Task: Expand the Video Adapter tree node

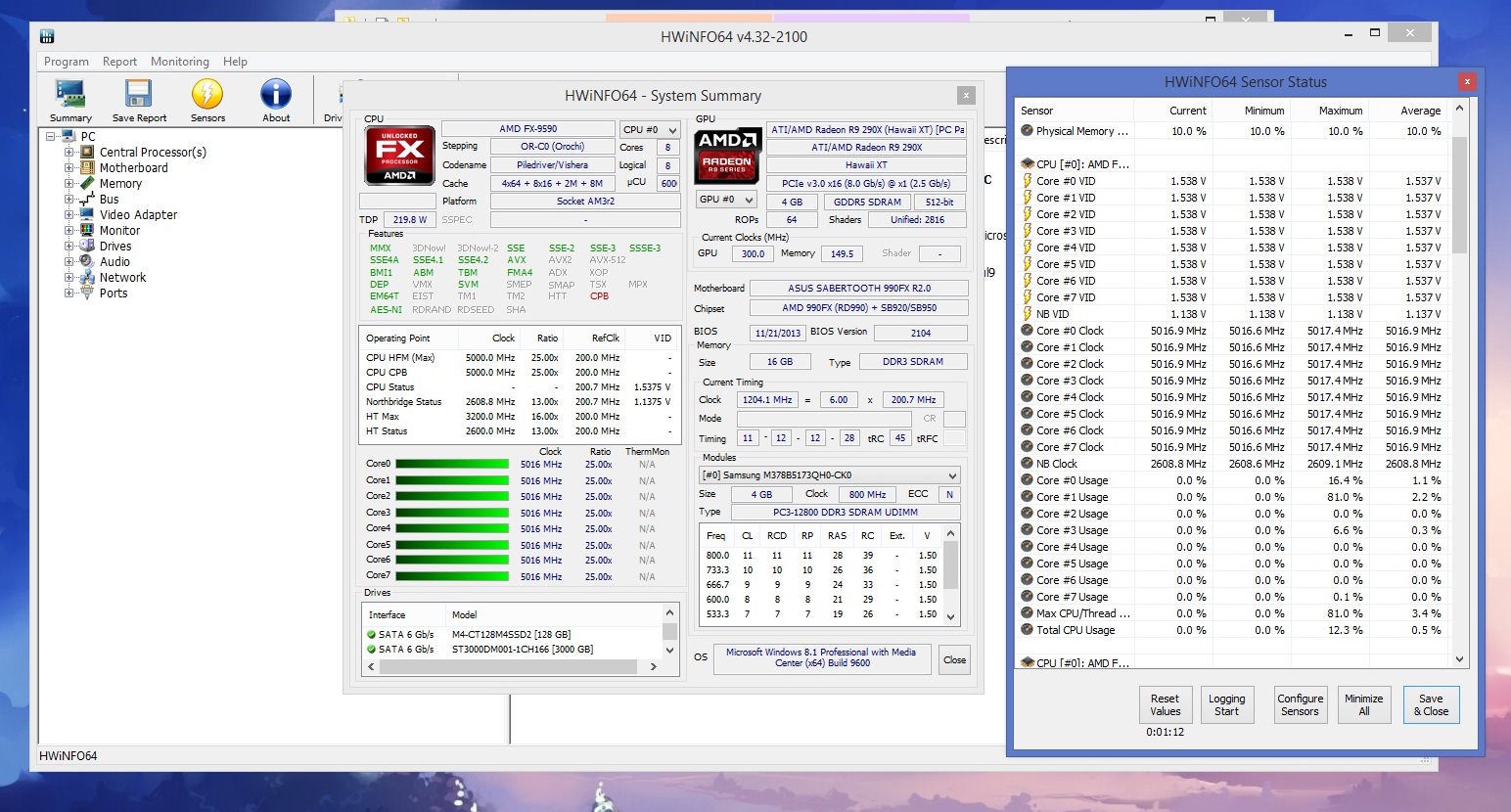Action: point(69,214)
